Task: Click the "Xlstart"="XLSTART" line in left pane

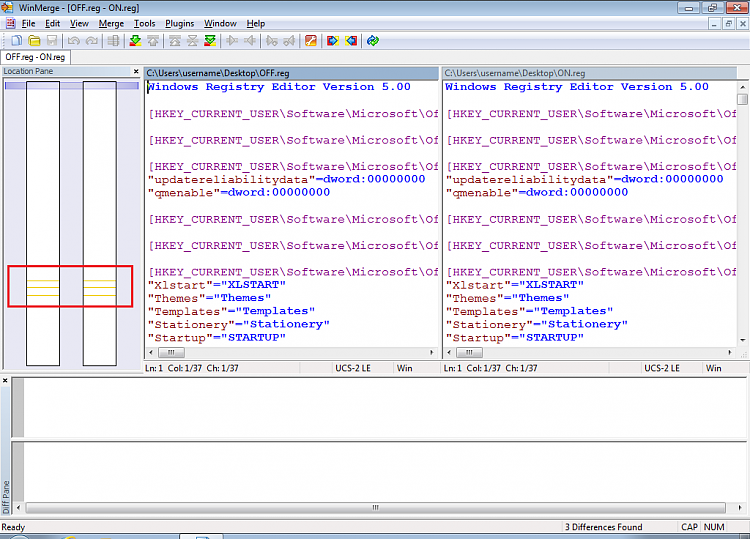Action: pos(217,285)
